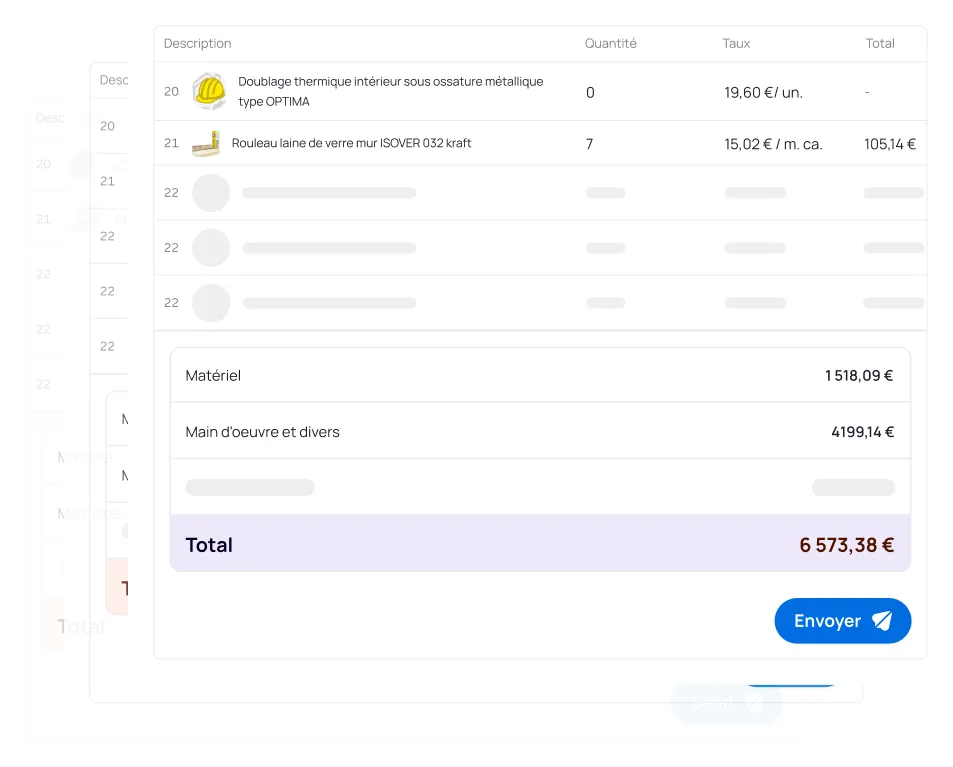Select Rouleau laine de verre ISOVER text
This screenshot has width=953, height=767.
351,143
